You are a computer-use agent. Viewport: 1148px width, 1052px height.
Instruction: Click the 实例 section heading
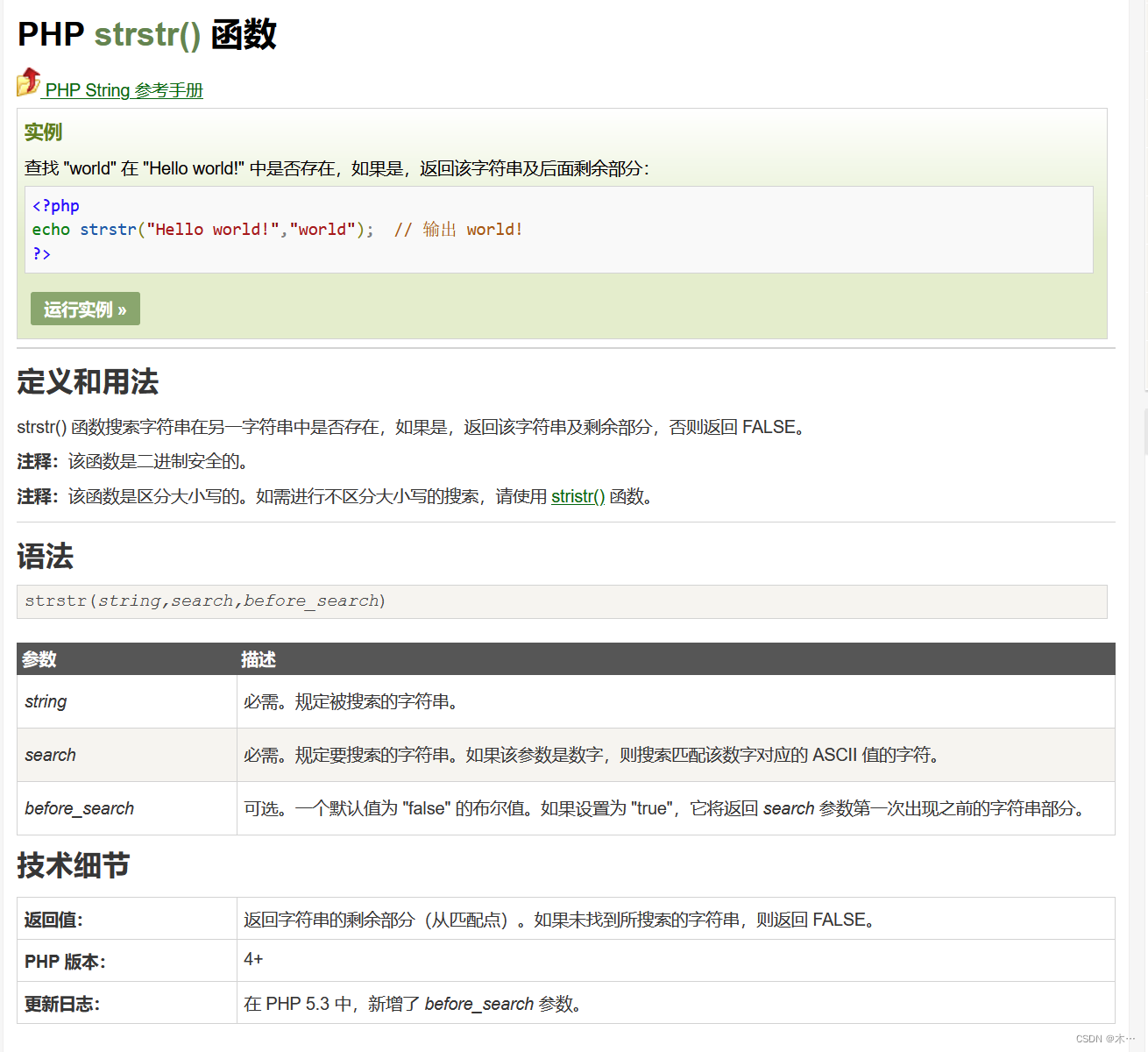tap(43, 131)
